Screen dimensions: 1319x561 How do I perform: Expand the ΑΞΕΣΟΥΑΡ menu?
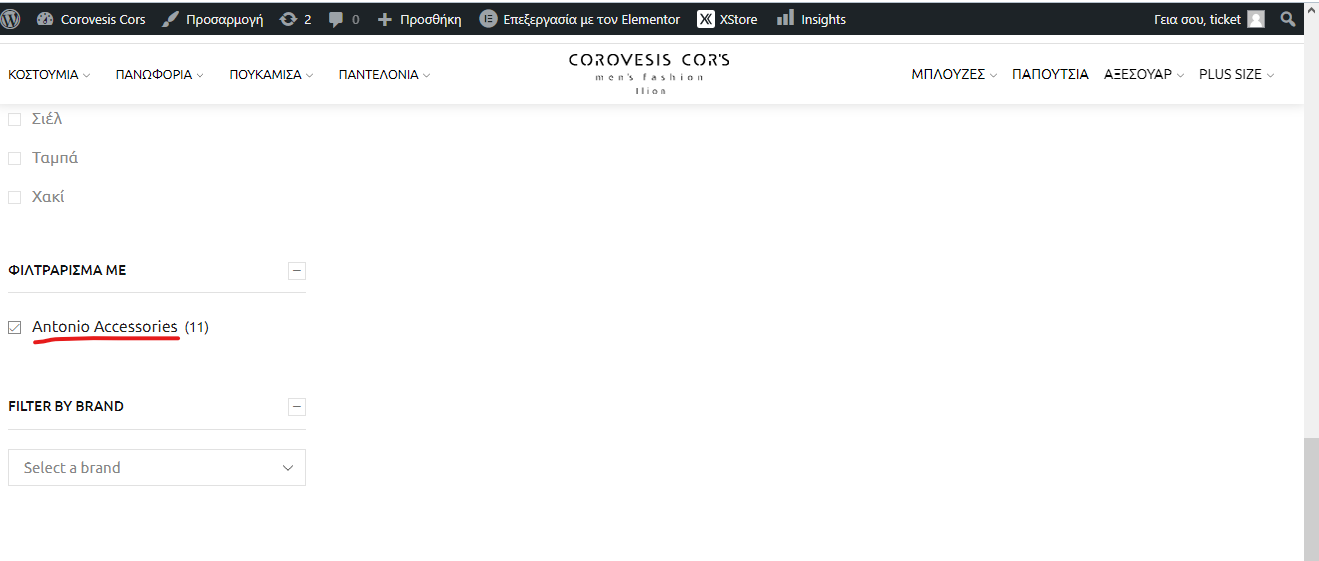click(x=1144, y=74)
